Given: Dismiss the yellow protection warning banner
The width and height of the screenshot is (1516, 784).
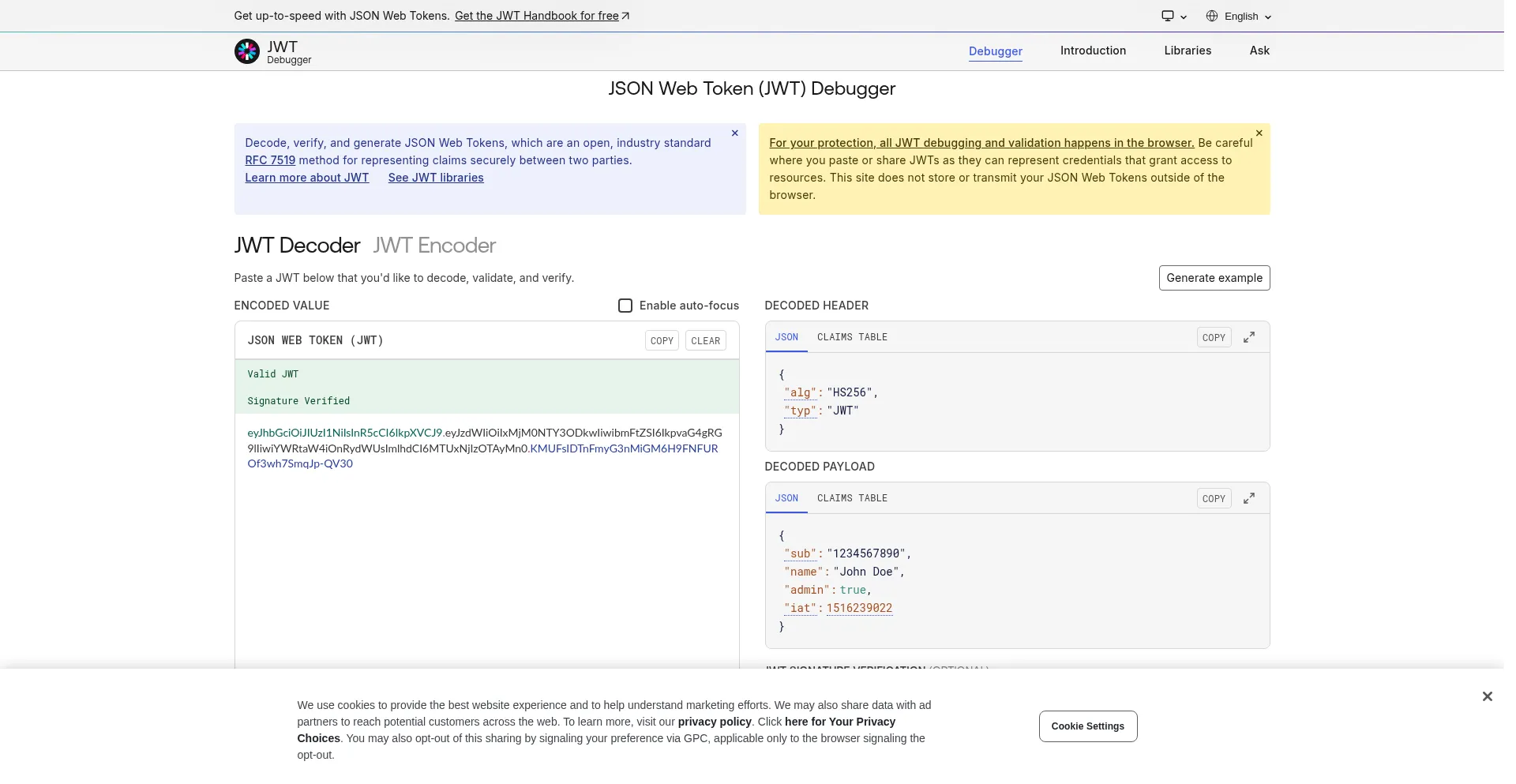Looking at the screenshot, I should coord(1259,133).
